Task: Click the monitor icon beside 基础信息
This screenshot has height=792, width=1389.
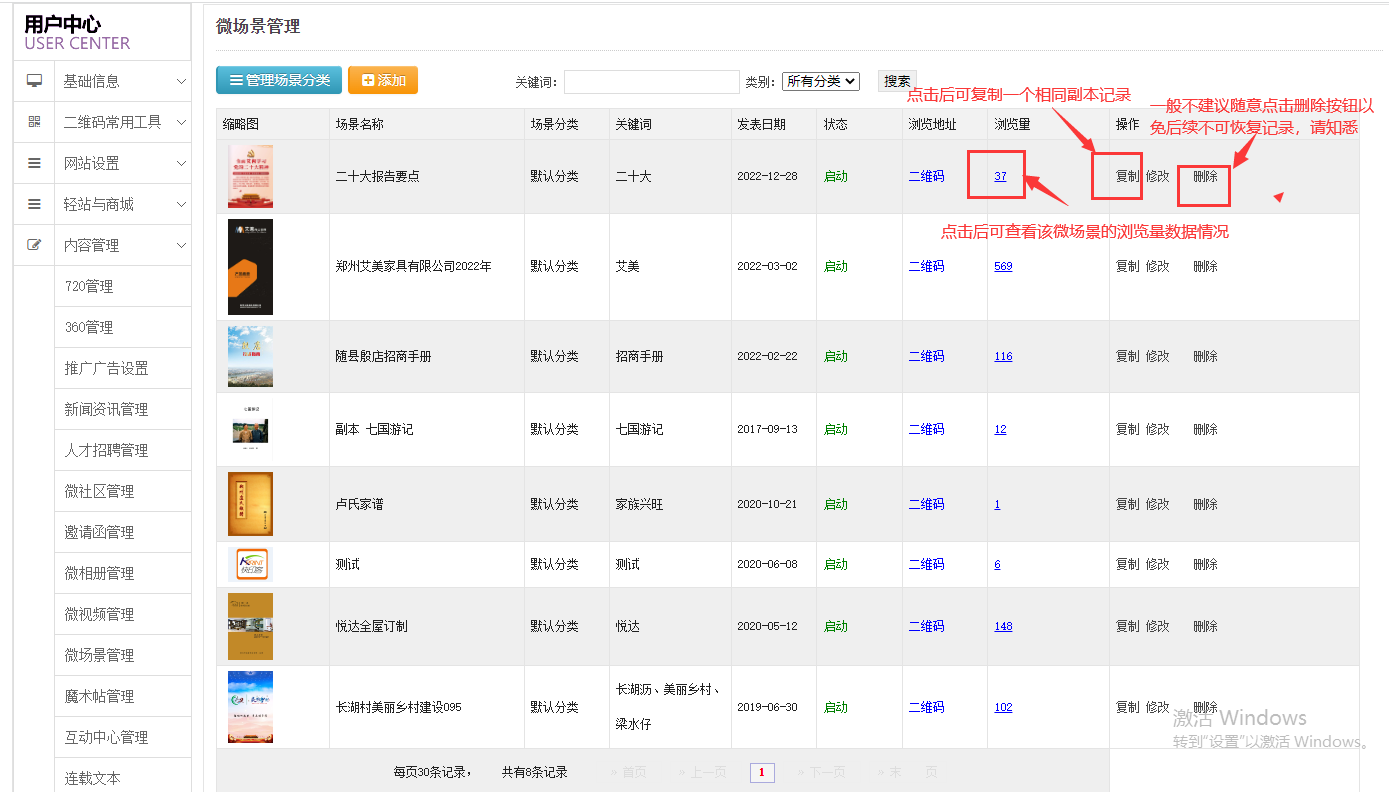Action: point(34,81)
